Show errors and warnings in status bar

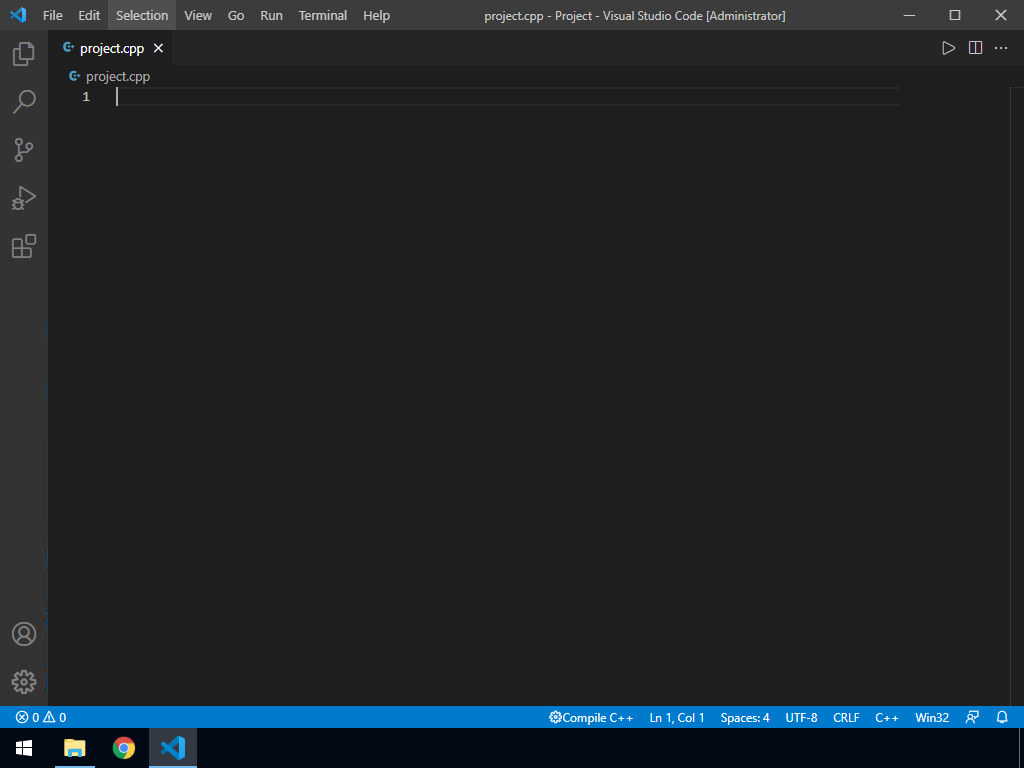[x=41, y=717]
